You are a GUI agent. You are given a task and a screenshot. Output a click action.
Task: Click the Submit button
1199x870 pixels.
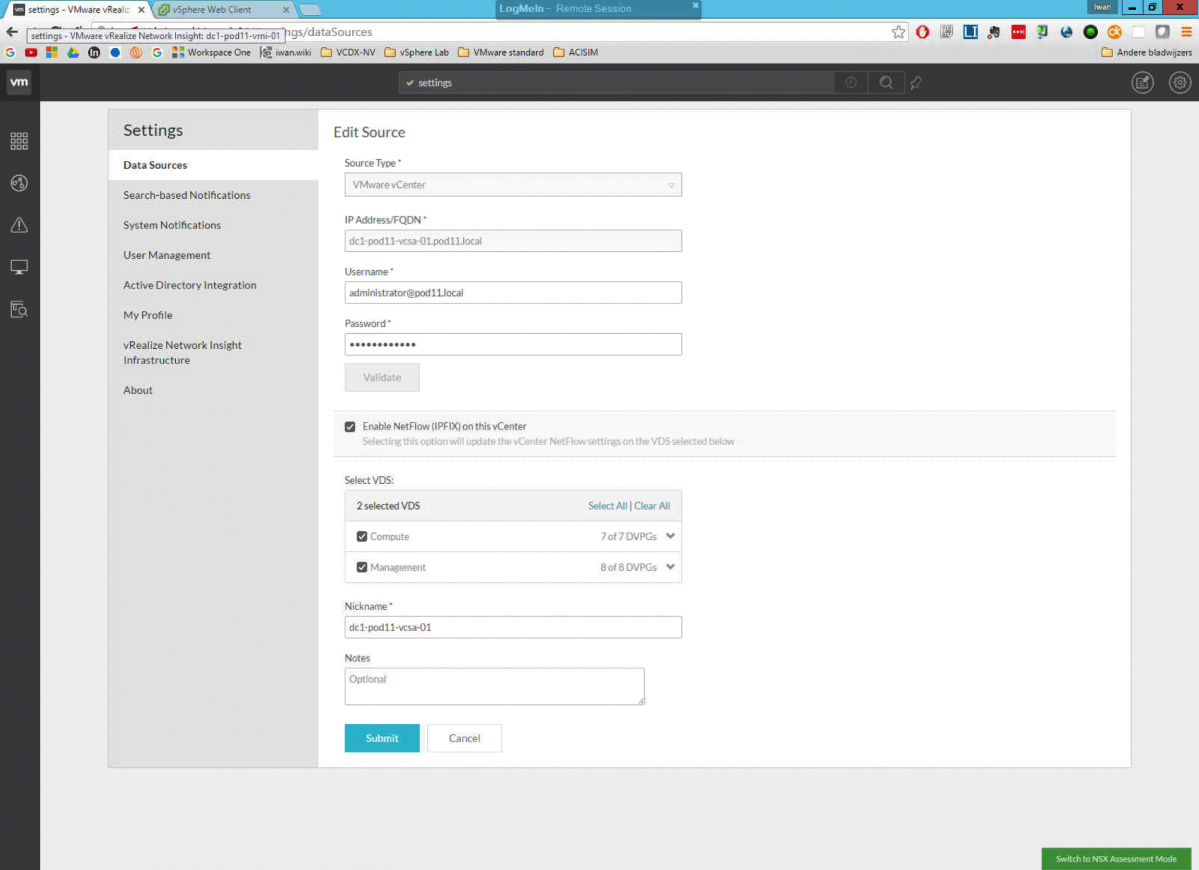(382, 738)
